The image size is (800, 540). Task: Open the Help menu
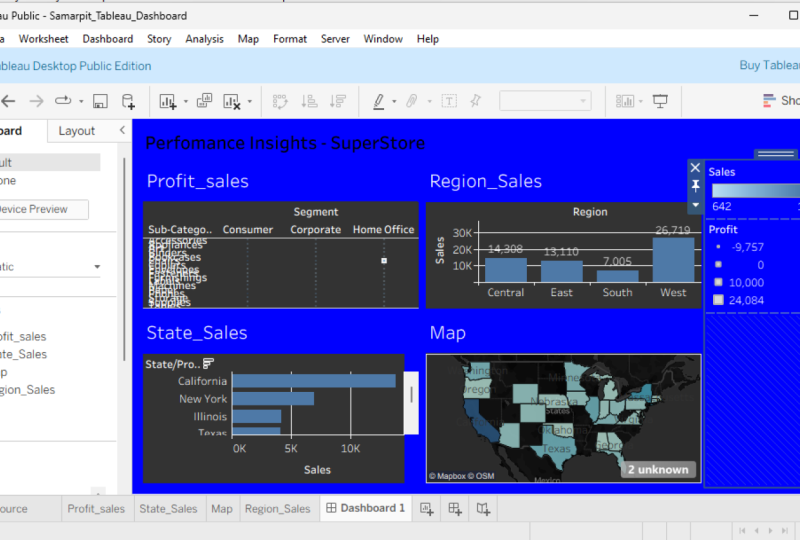point(428,39)
